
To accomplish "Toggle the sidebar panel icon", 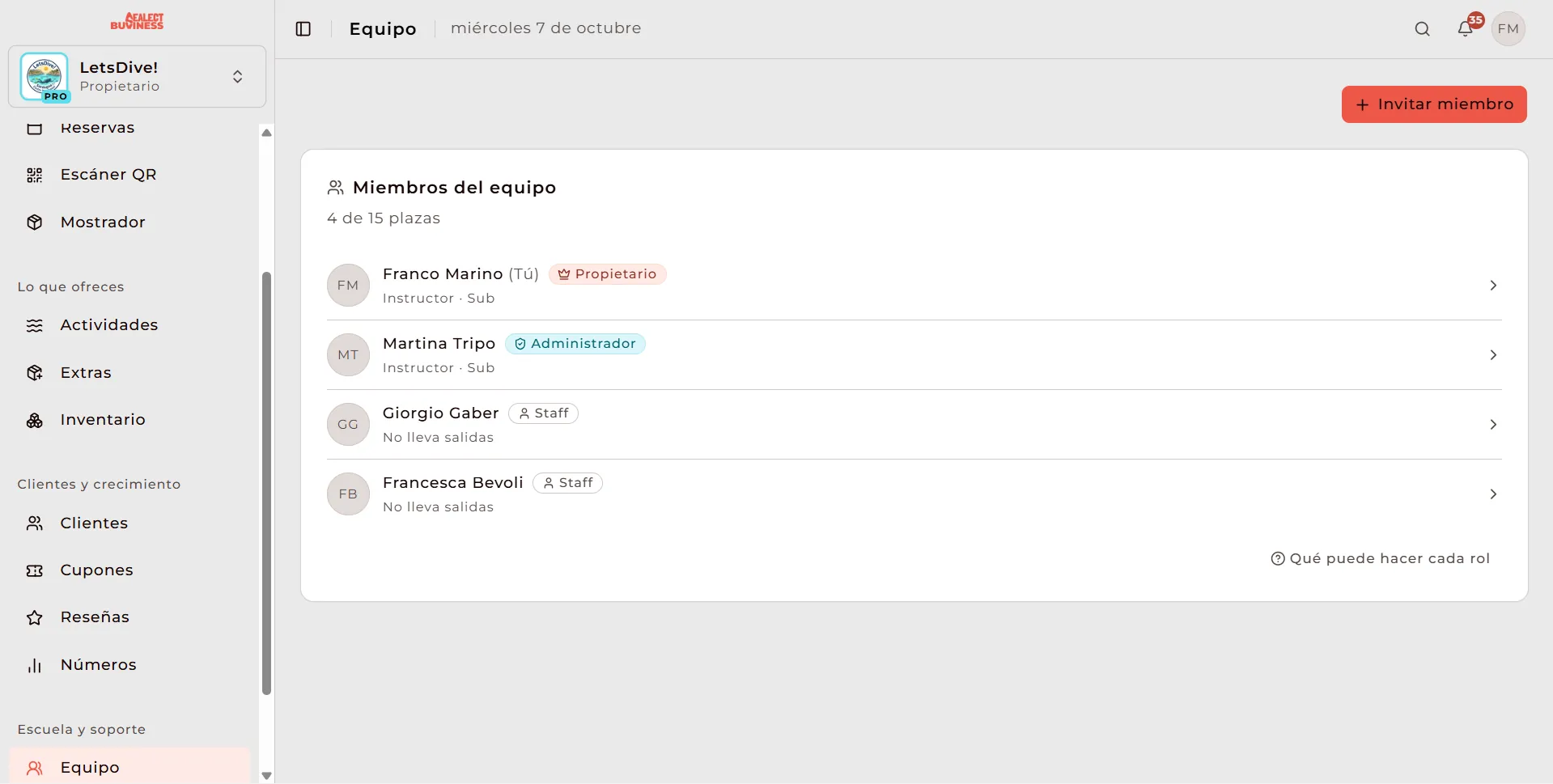I will tap(303, 29).
